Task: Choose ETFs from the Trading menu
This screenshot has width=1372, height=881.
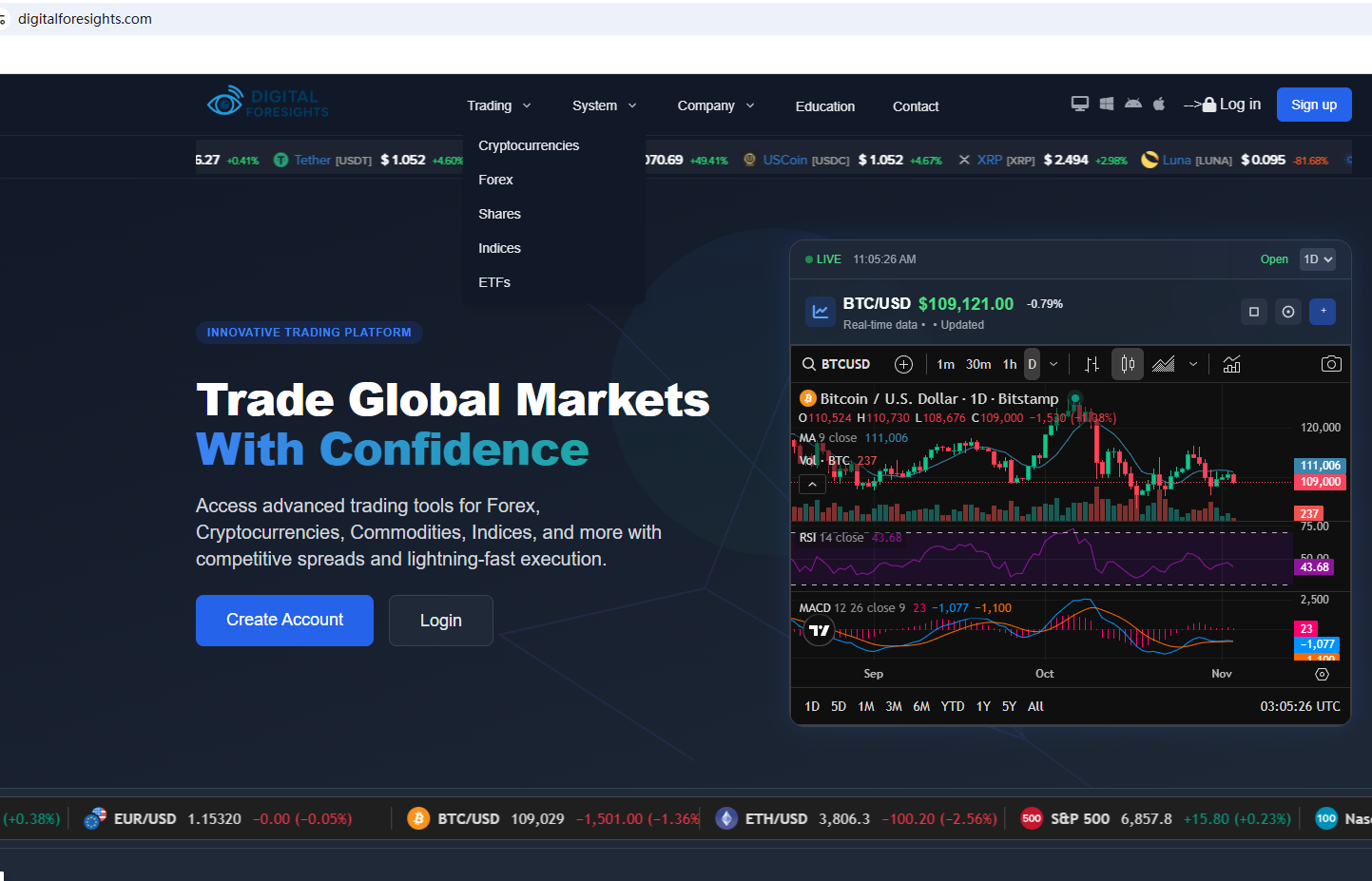Action: [x=494, y=282]
